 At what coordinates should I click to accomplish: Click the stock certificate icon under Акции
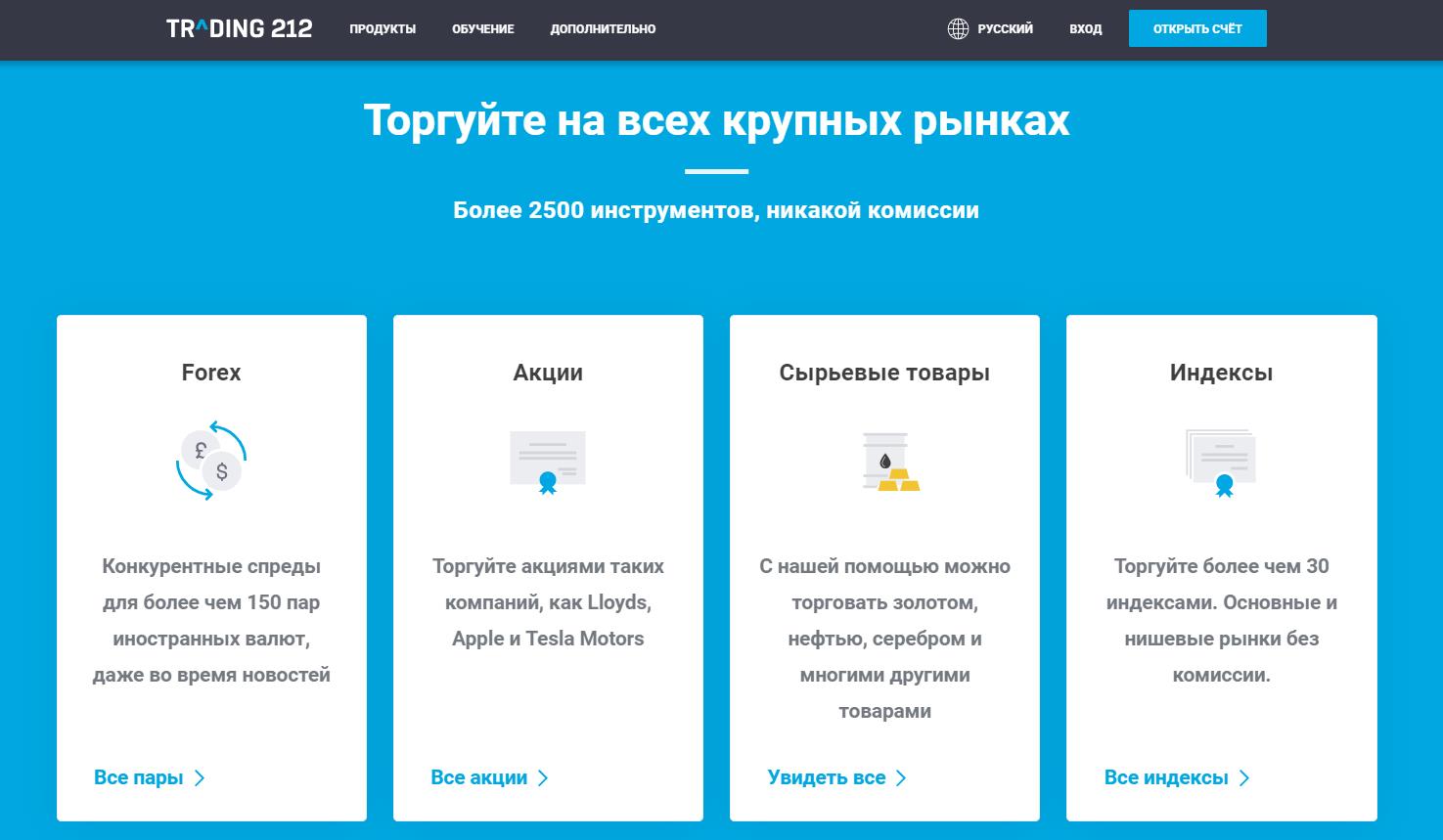[x=547, y=461]
